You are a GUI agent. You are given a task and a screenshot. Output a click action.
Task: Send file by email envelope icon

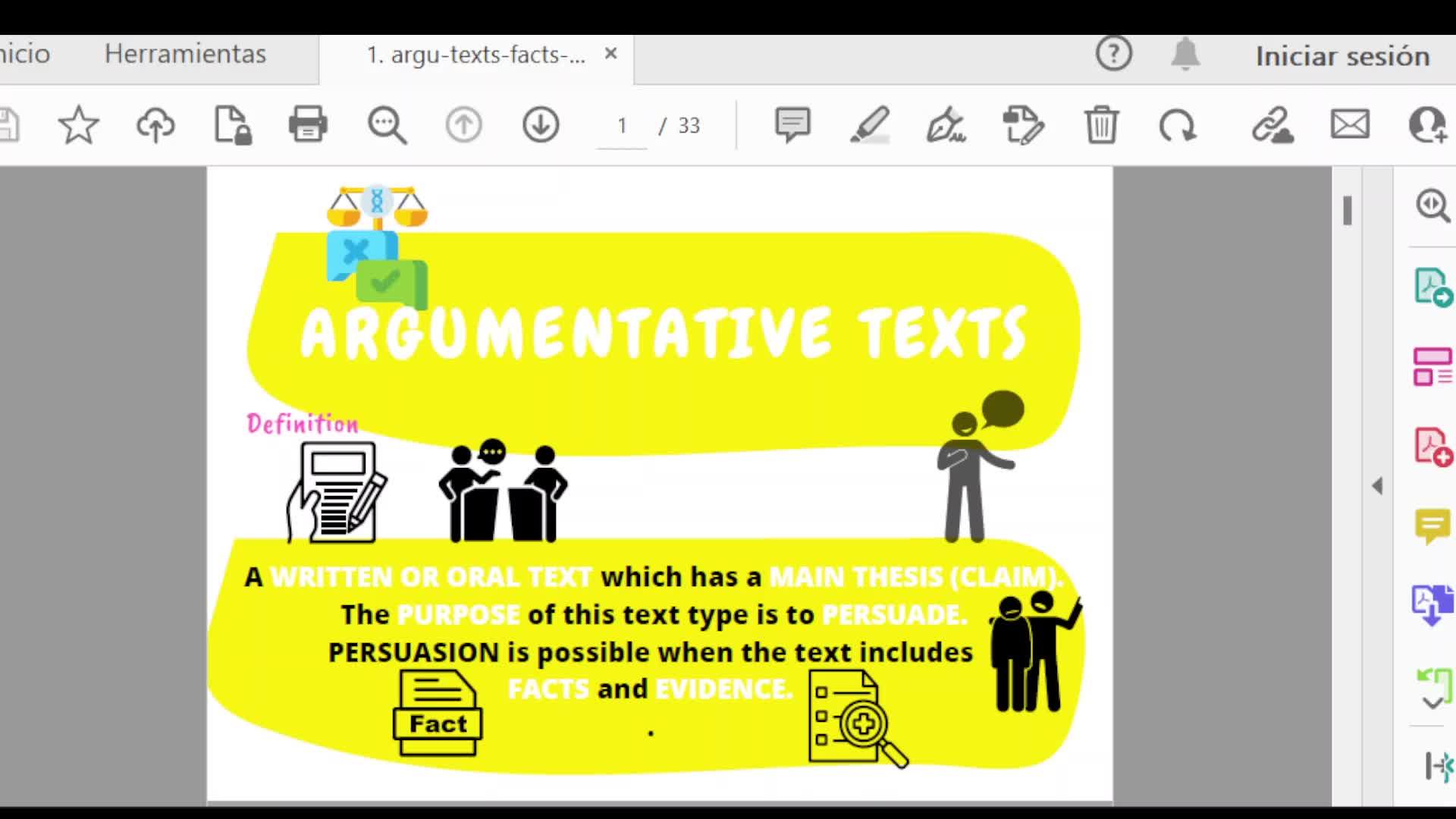pyautogui.click(x=1350, y=125)
